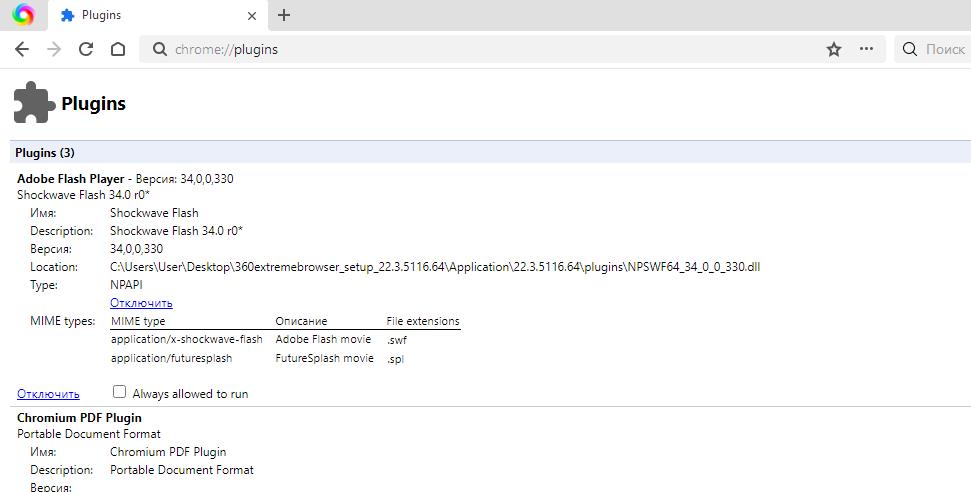Click the Chromium PDF Plugin heading
The width and height of the screenshot is (971, 492).
tap(79, 418)
